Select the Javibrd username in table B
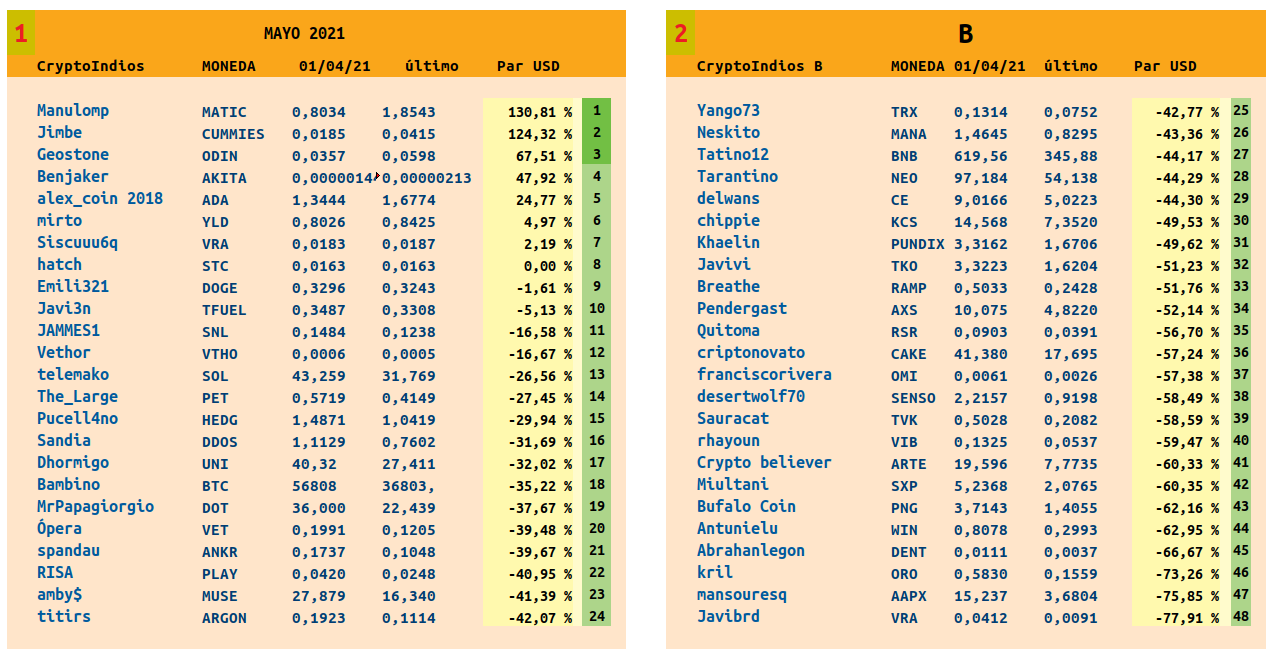This screenshot has width=1288, height=663. tap(728, 617)
